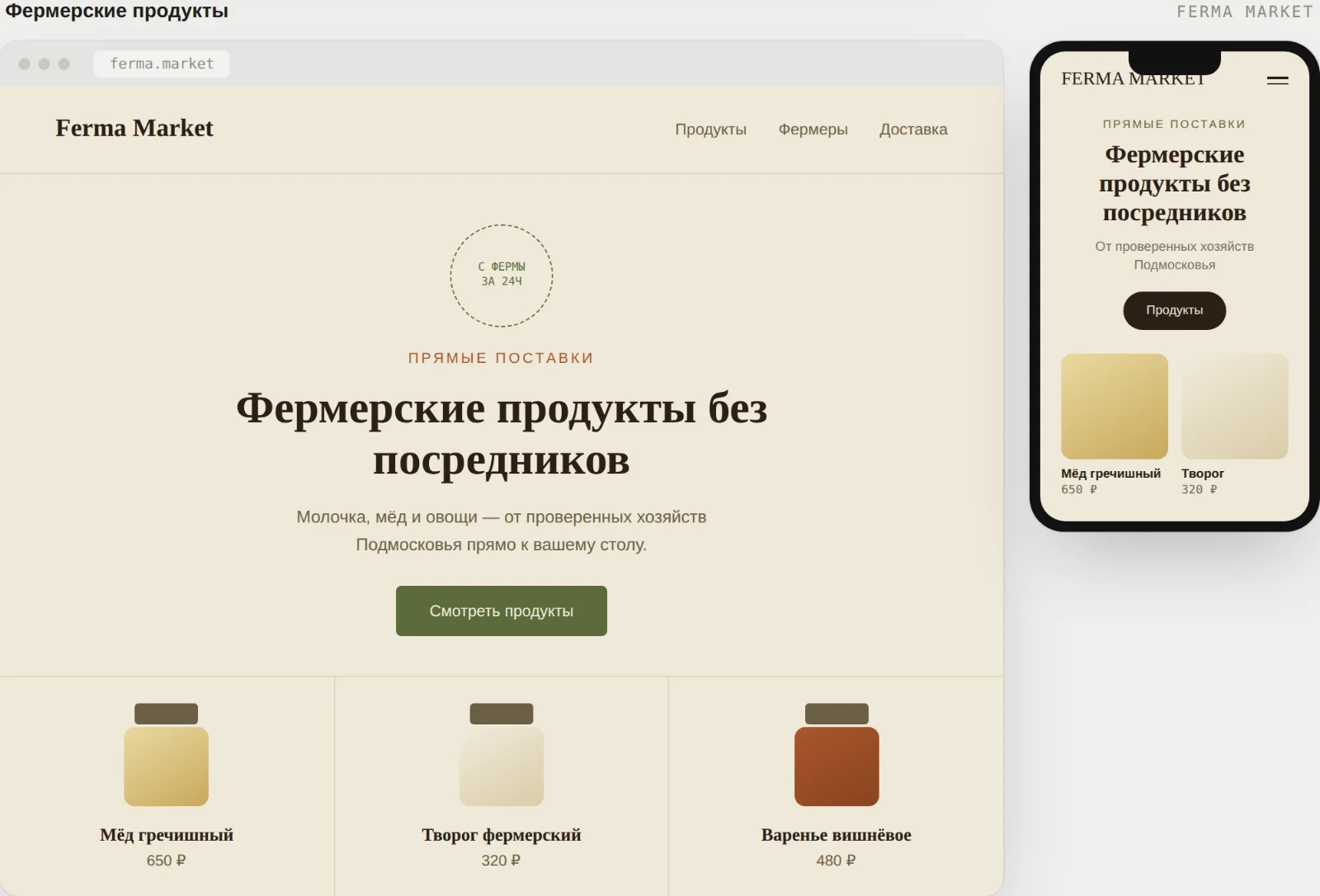Viewport: 1320px width, 896px height.
Task: Select the mobile Творог product thumbnail
Action: 1235,406
